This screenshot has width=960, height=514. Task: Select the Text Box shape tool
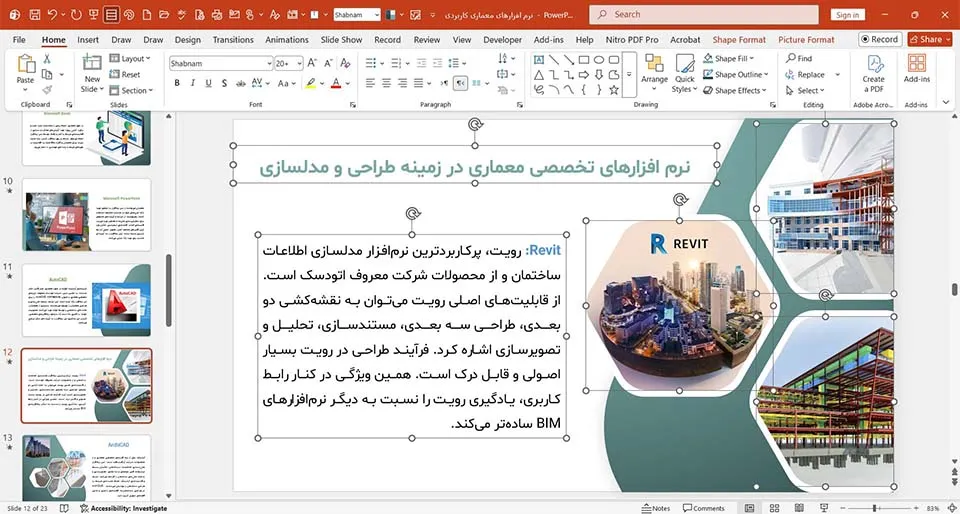539,60
